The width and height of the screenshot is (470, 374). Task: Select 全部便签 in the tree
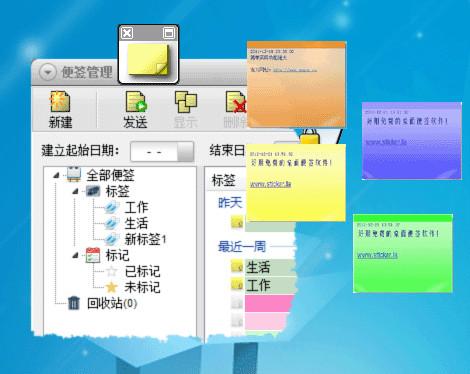point(111,175)
